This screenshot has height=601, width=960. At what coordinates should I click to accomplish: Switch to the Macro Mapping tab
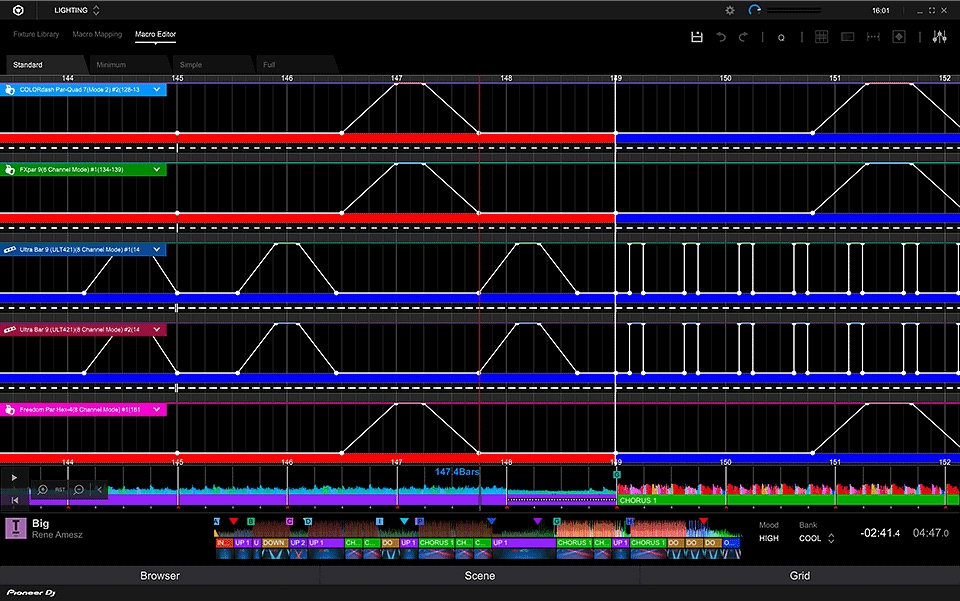97,34
